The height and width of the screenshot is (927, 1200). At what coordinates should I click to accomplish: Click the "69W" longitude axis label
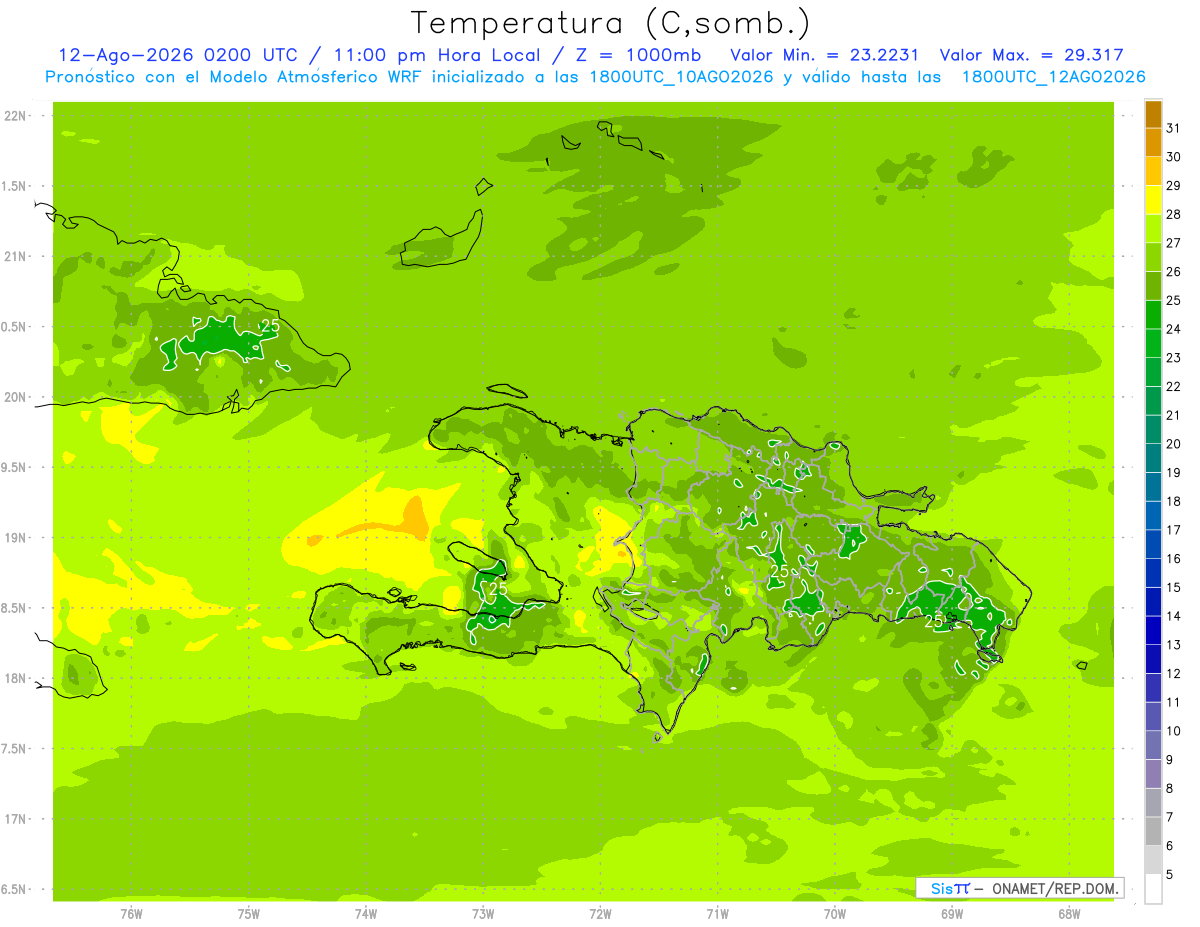tap(952, 913)
